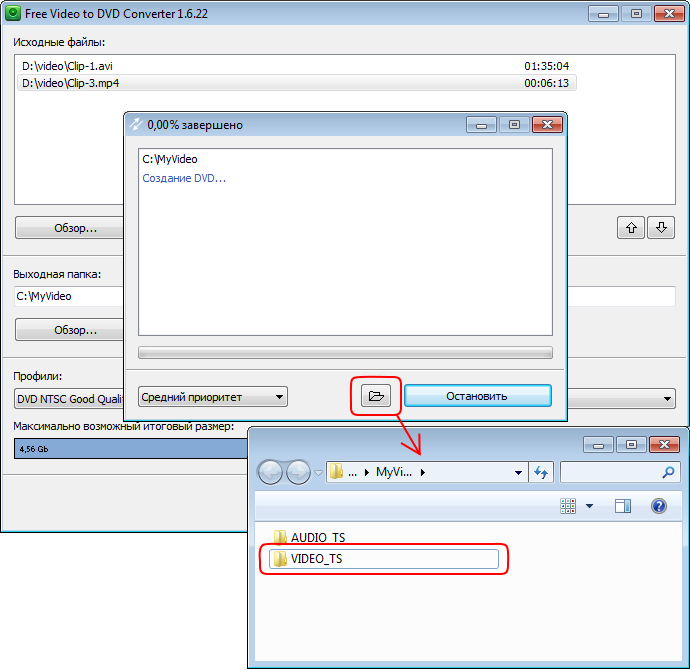The image size is (690, 670).
Task: Toggle the Explorer preview pane icon
Action: 622,507
